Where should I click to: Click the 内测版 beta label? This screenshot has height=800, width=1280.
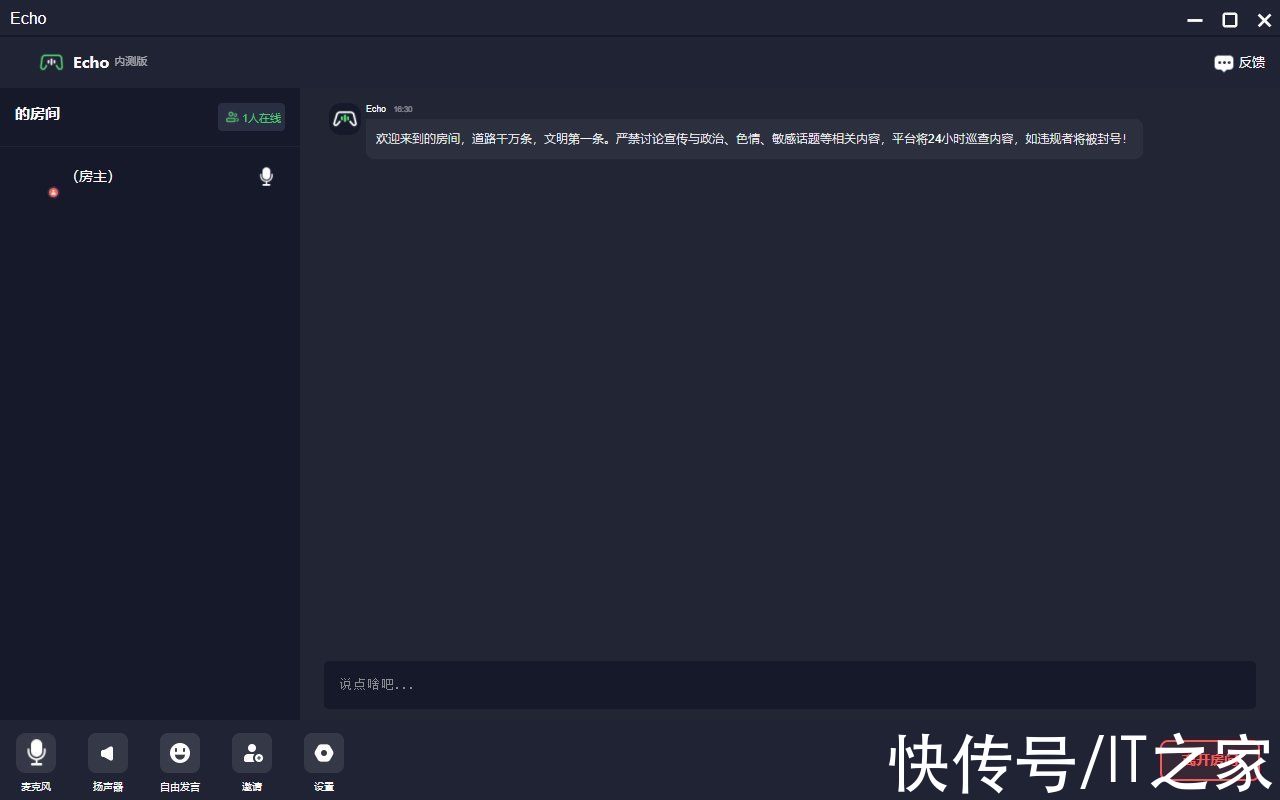coord(131,62)
